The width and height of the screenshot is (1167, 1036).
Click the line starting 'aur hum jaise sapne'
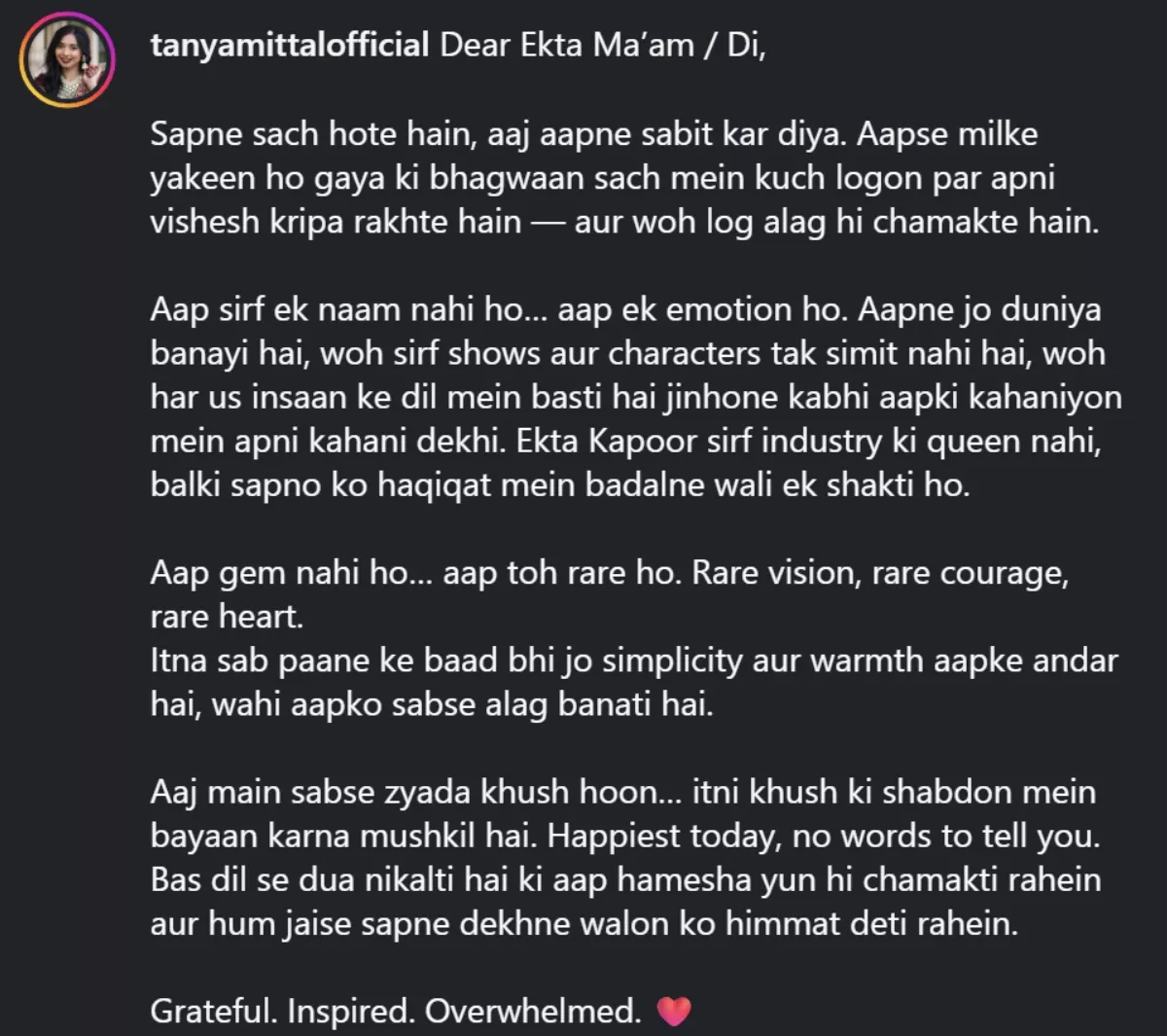pos(584,923)
